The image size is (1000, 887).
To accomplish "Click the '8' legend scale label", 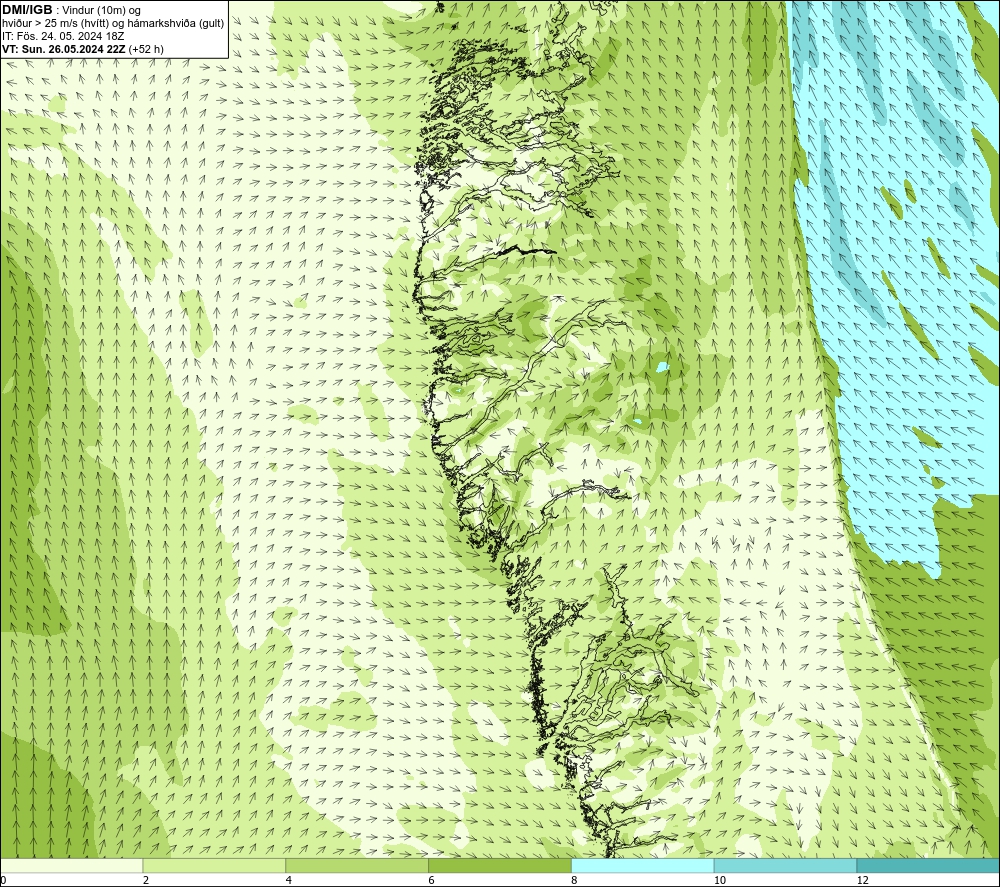I will [x=575, y=880].
